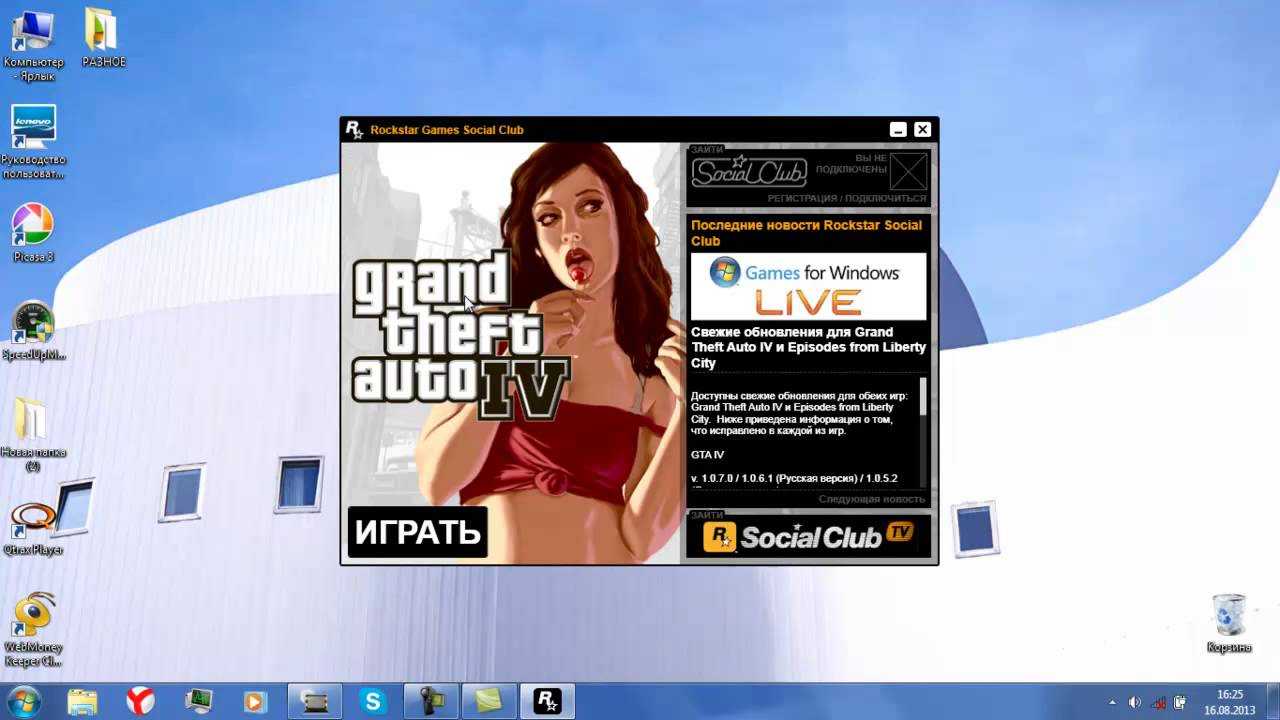Open the Social Club login banner
This screenshot has width=1280, height=720.
[x=749, y=172]
